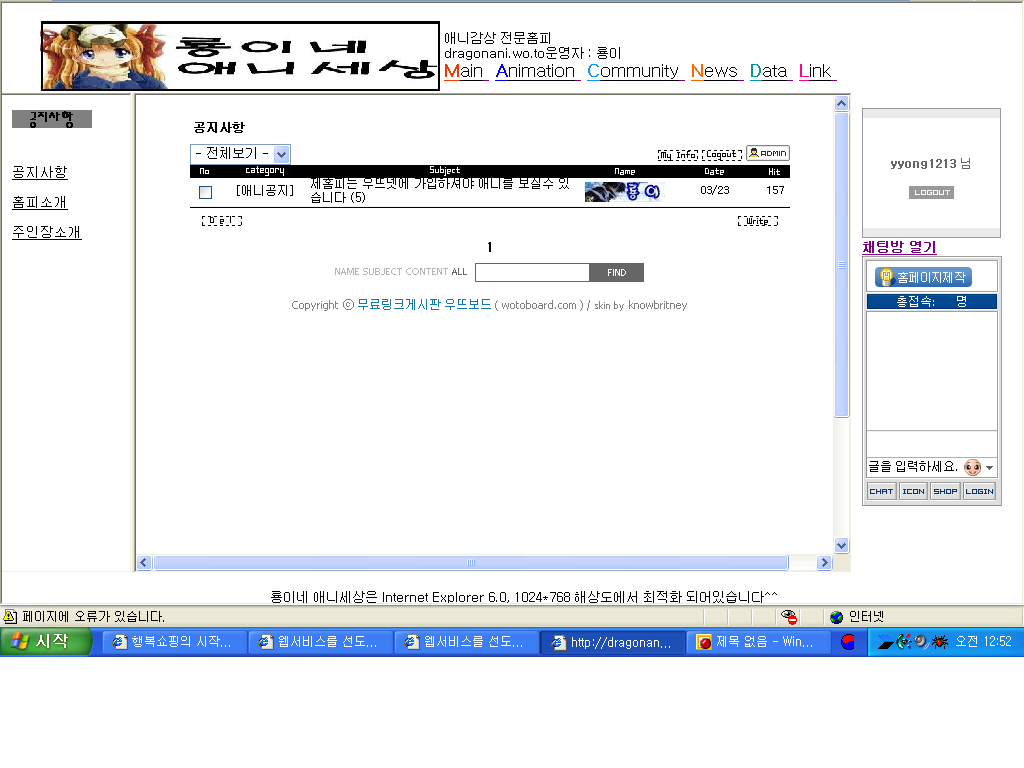Viewport: 1024px width, 768px height.
Task: Open the 채팅방 열기 link
Action: 899,247
